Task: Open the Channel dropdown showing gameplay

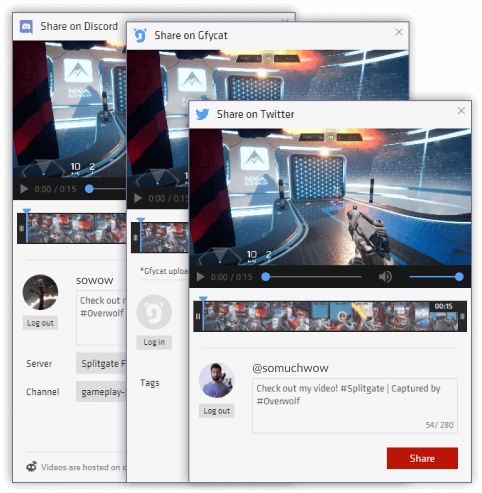Action: (x=101, y=392)
